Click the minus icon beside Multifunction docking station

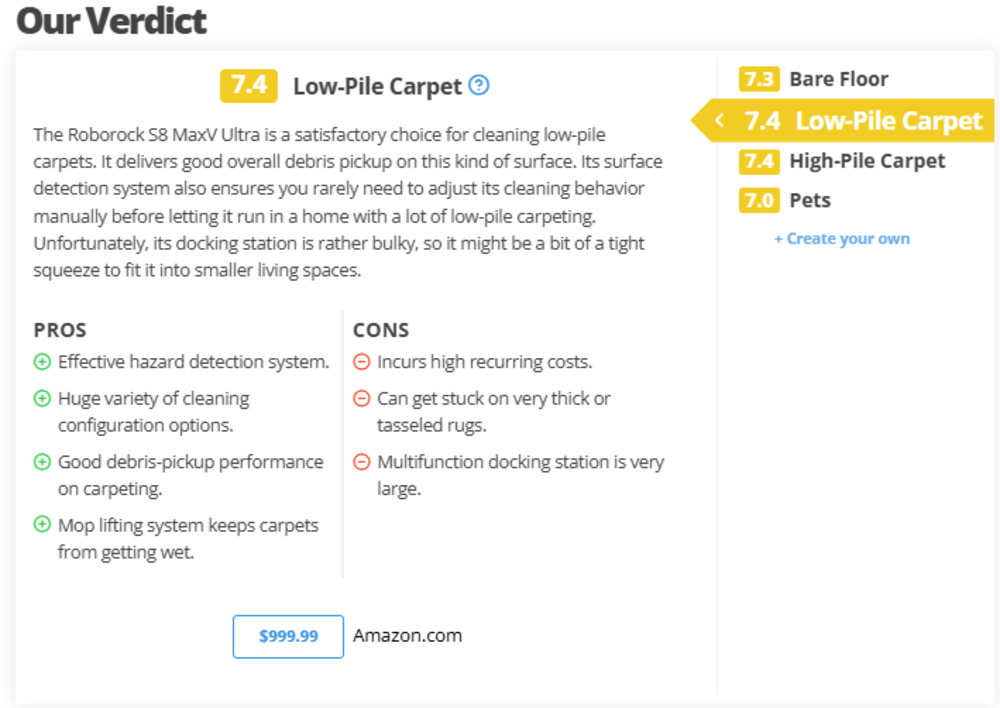tap(362, 462)
